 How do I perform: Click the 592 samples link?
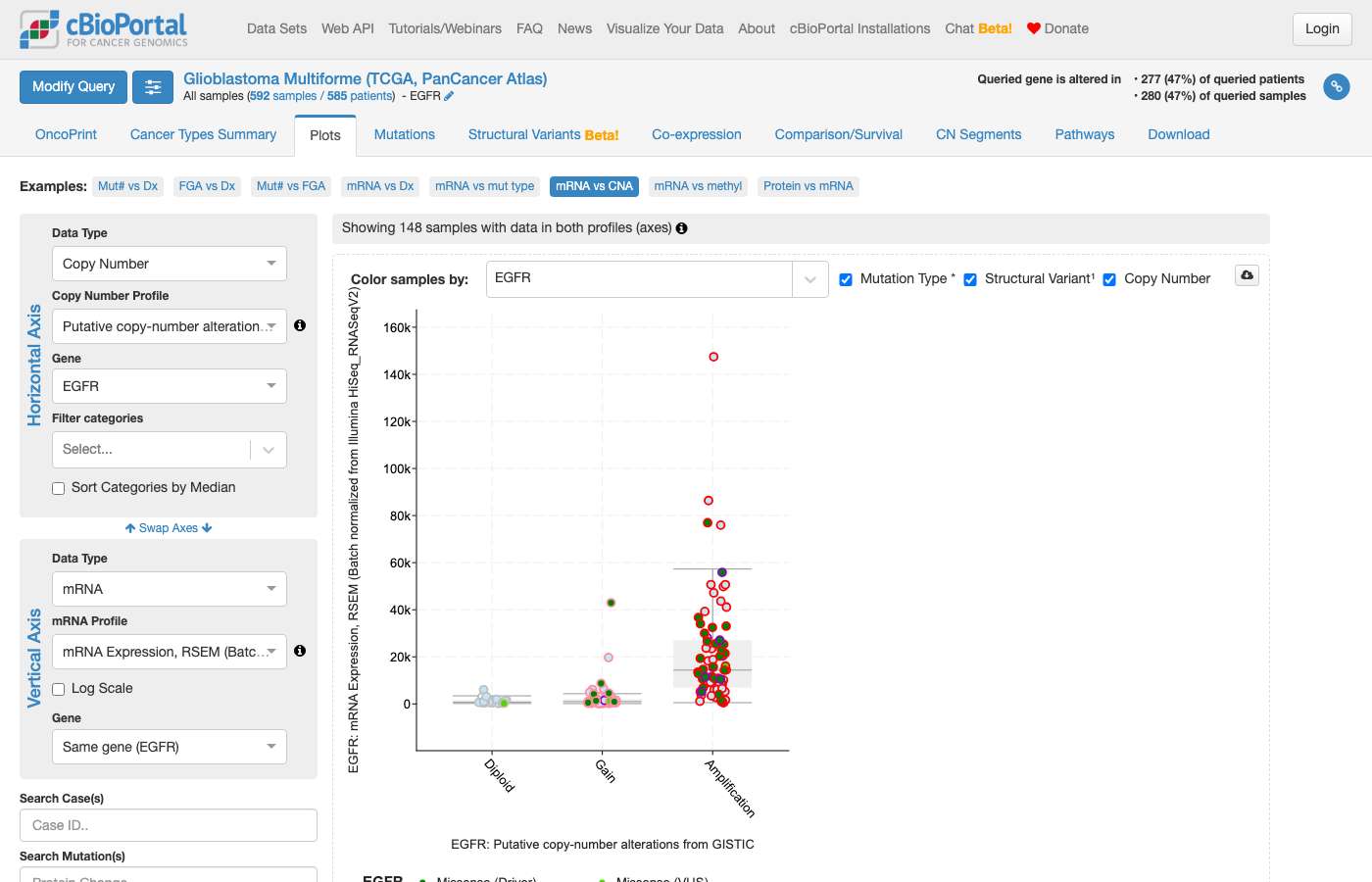click(283, 96)
